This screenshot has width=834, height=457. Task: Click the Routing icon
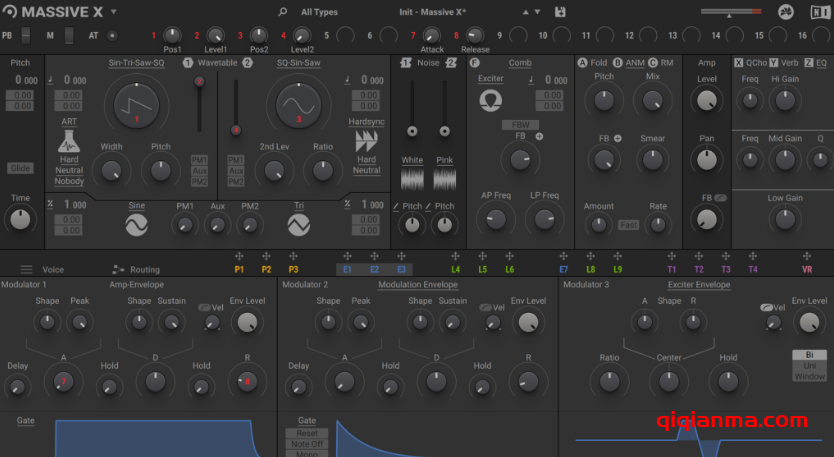point(118,270)
